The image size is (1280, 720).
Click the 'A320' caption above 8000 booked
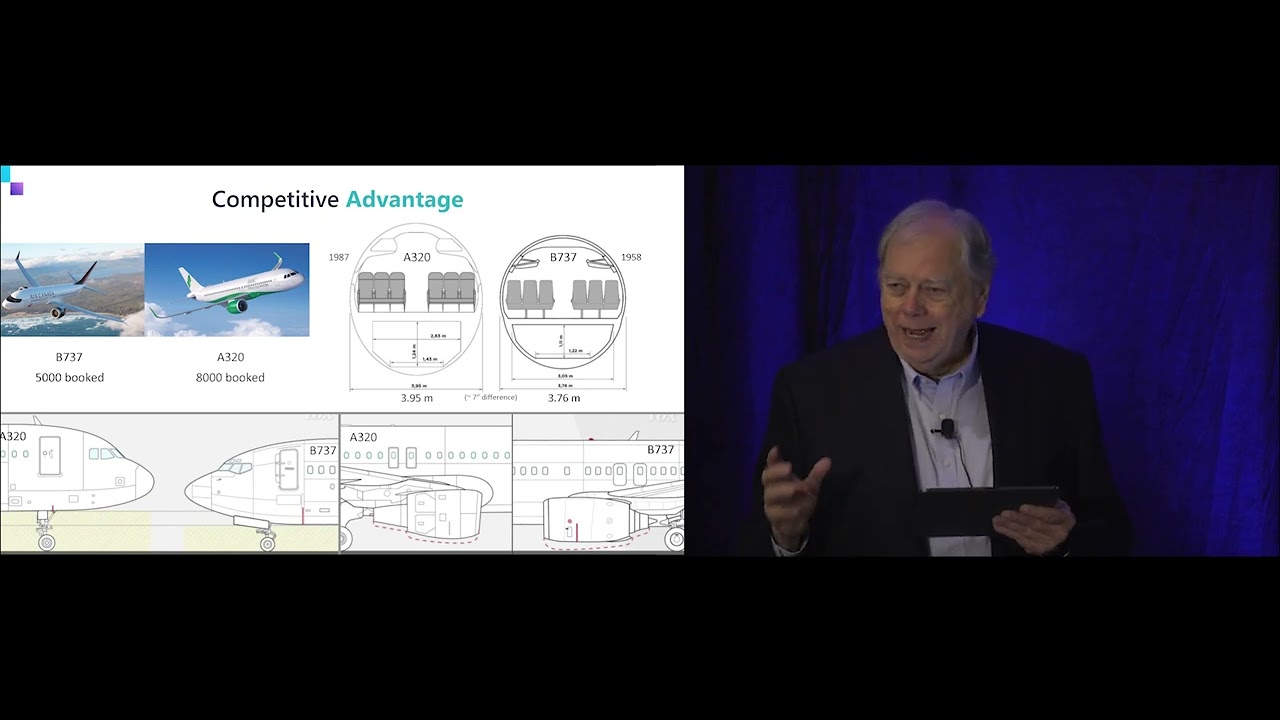230,357
